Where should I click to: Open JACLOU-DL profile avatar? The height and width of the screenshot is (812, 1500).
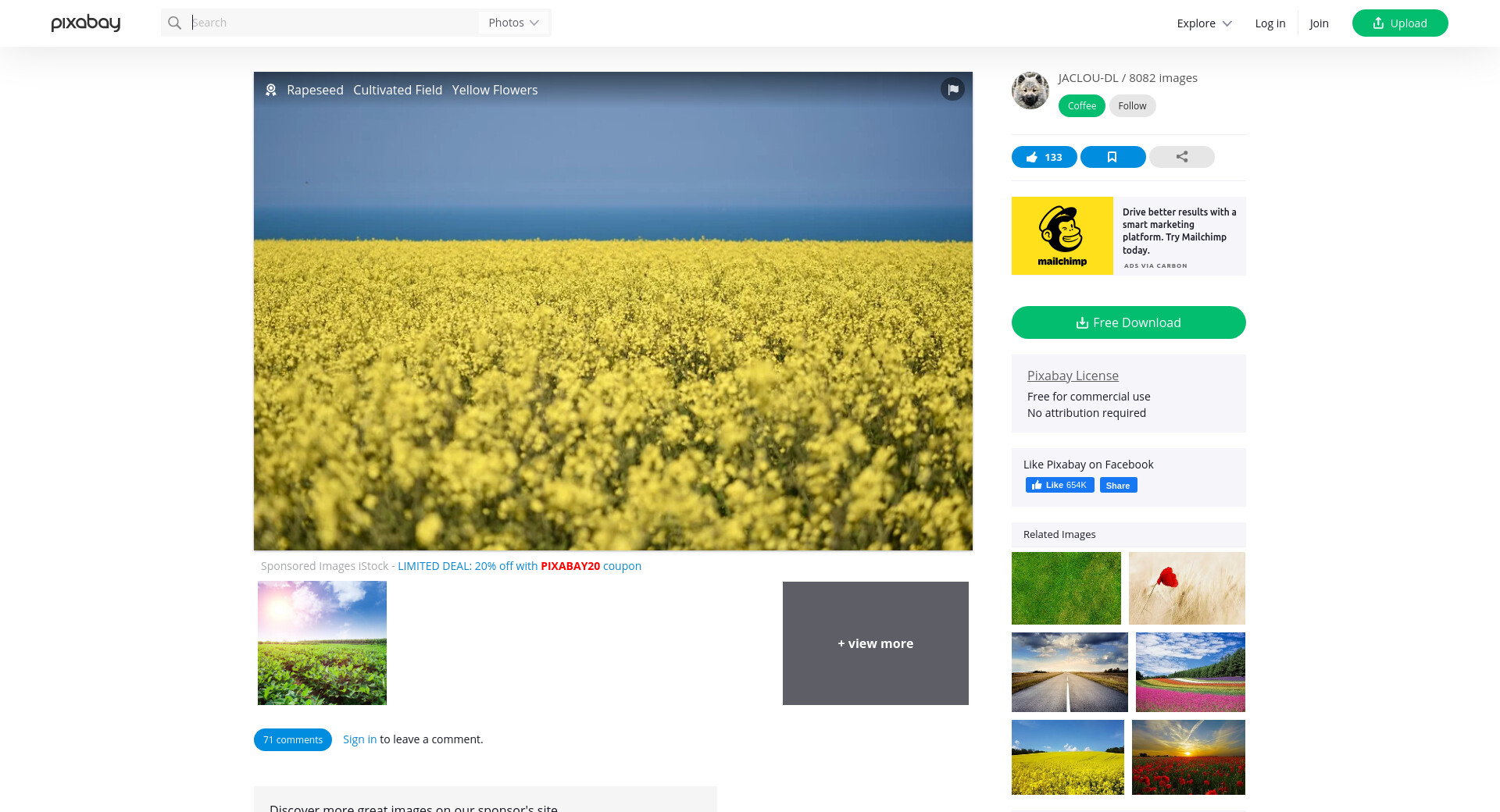click(x=1030, y=91)
